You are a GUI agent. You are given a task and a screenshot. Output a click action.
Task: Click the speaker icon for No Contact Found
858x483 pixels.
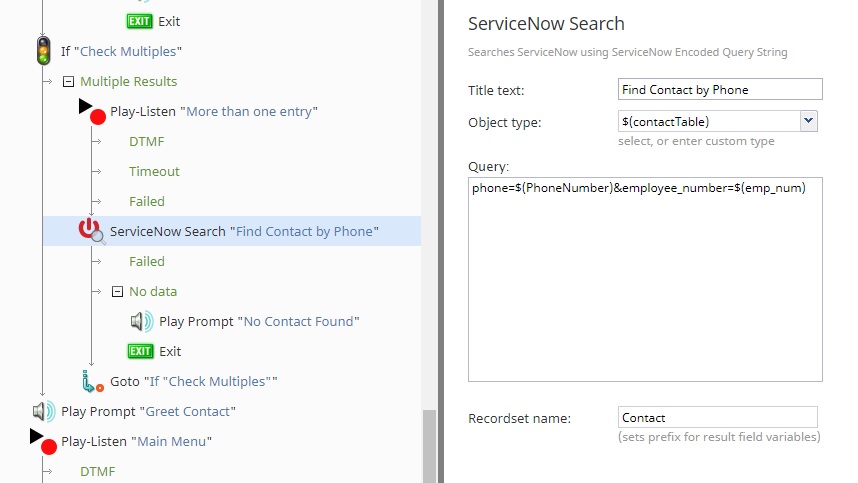pyautogui.click(x=142, y=321)
